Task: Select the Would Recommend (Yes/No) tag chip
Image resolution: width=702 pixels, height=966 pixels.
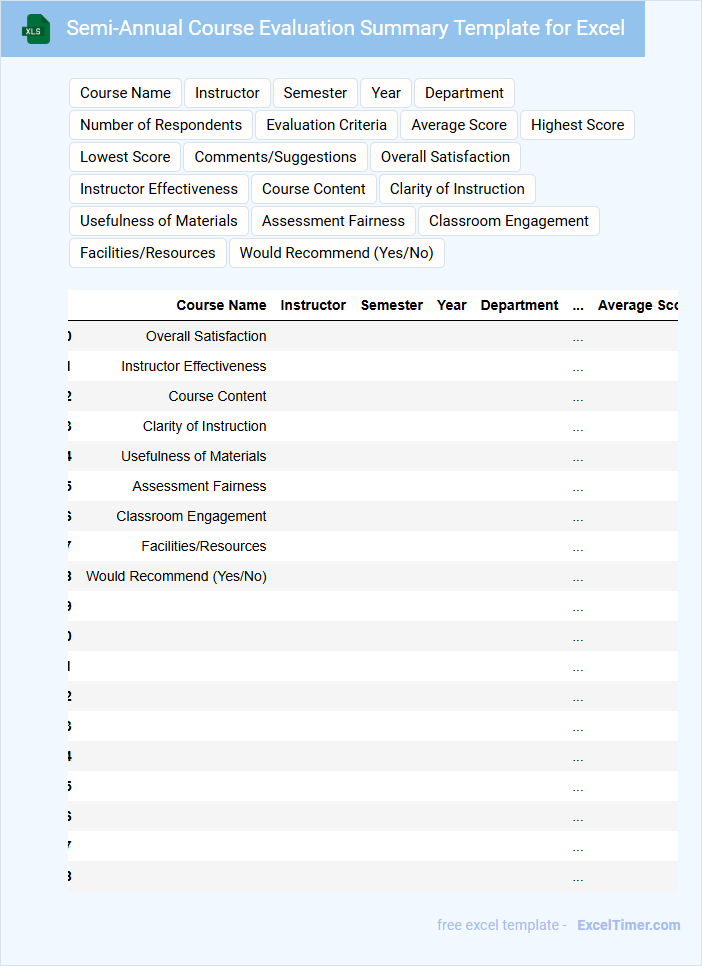Action: 337,253
